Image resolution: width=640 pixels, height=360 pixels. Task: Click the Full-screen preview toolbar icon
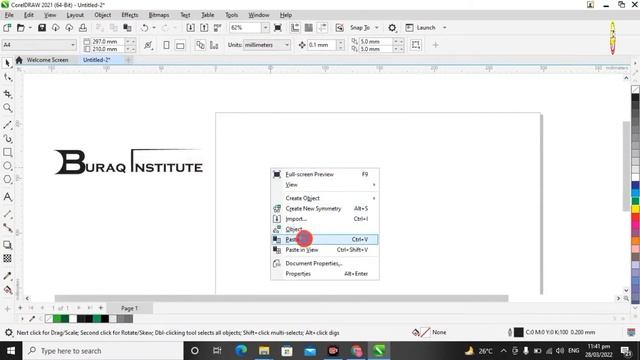coord(278,28)
